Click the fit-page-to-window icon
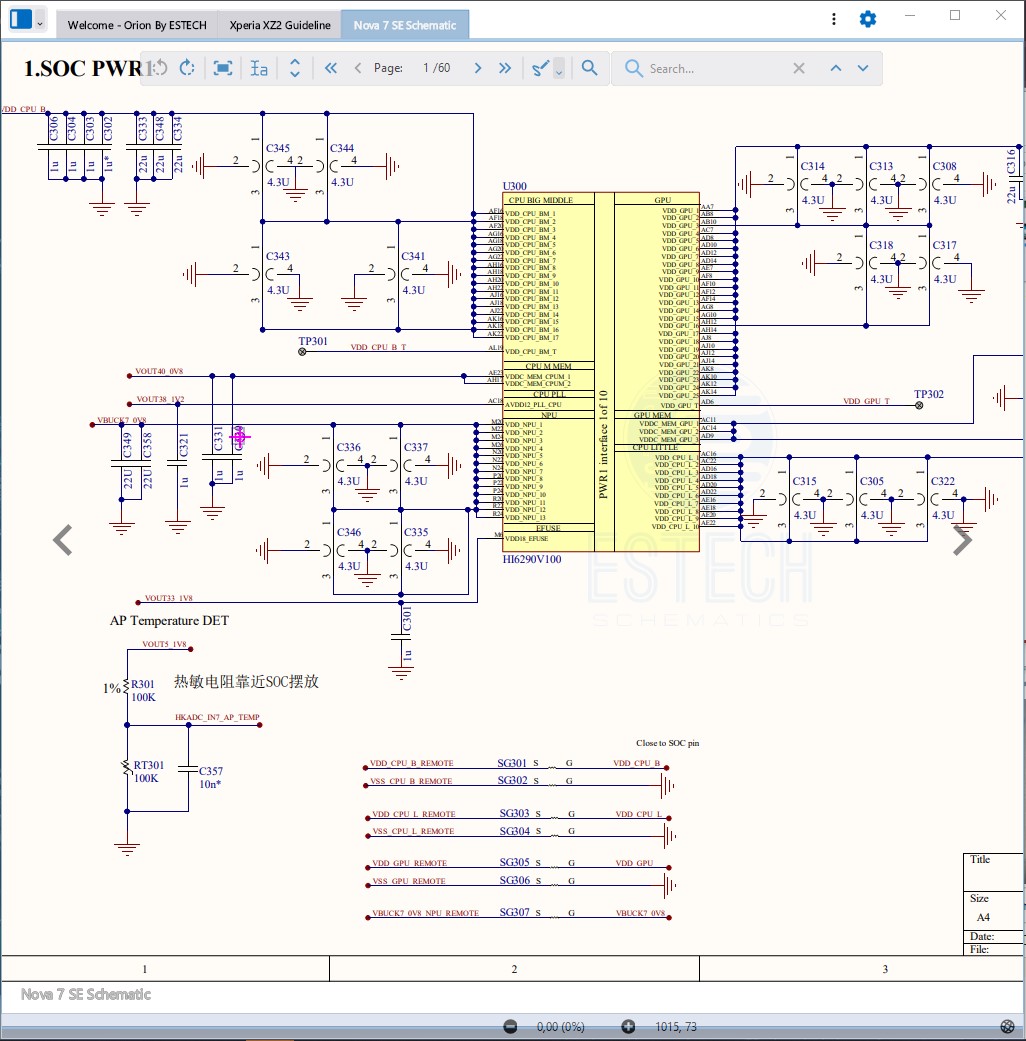This screenshot has width=1026, height=1041. click(x=223, y=68)
